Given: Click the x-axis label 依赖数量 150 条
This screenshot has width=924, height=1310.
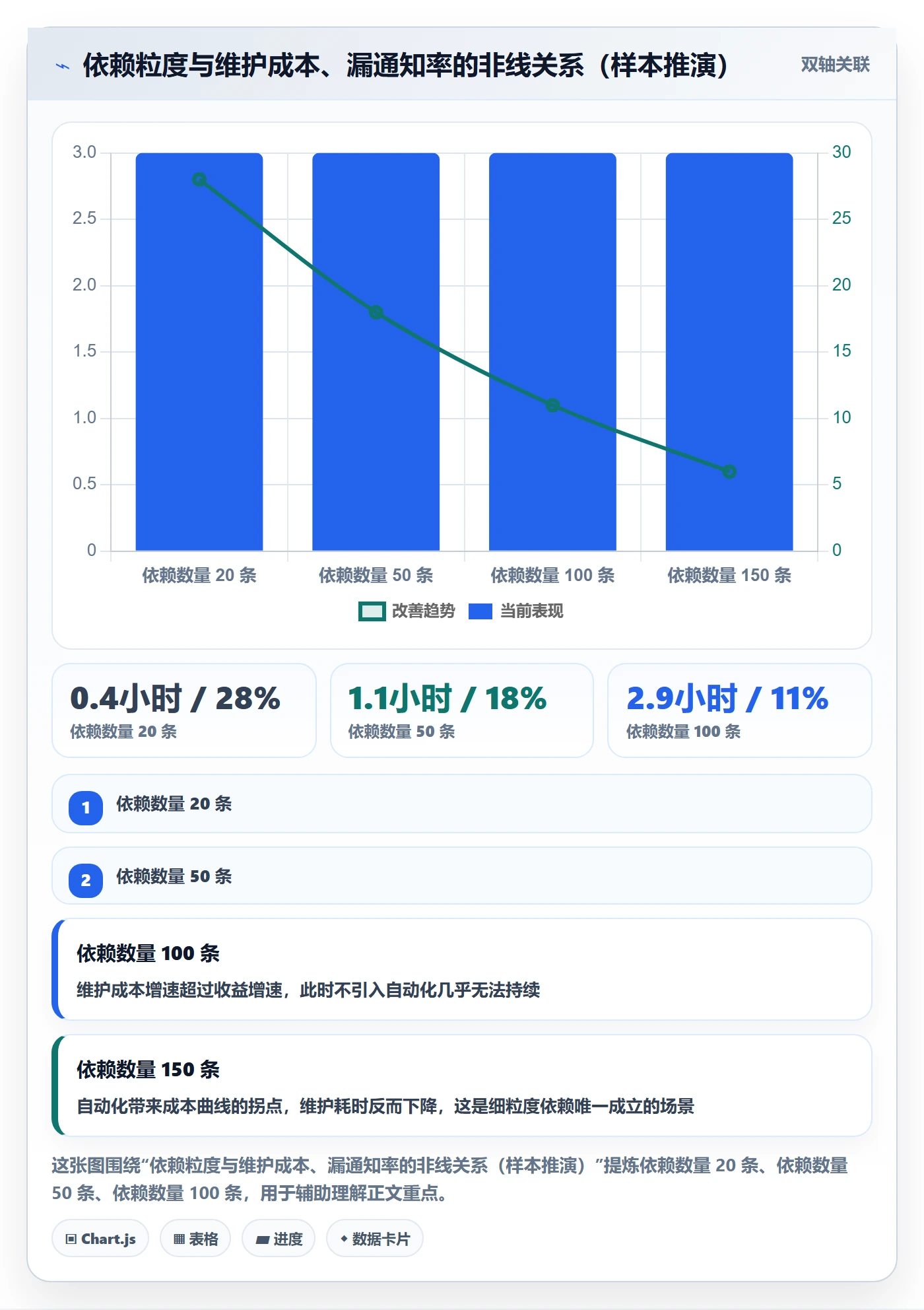Looking at the screenshot, I should pyautogui.click(x=729, y=575).
